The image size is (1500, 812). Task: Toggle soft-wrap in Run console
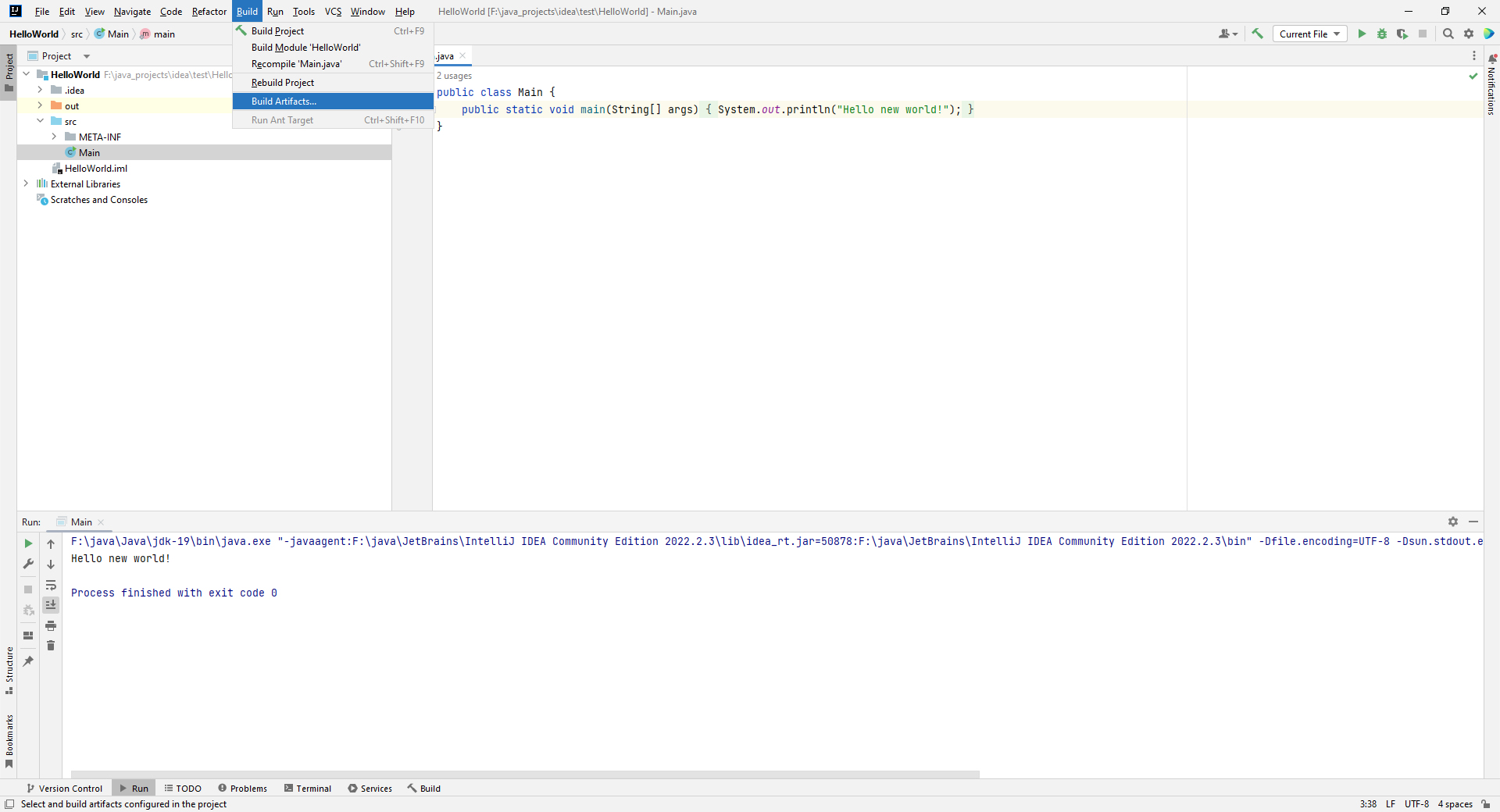[51, 585]
